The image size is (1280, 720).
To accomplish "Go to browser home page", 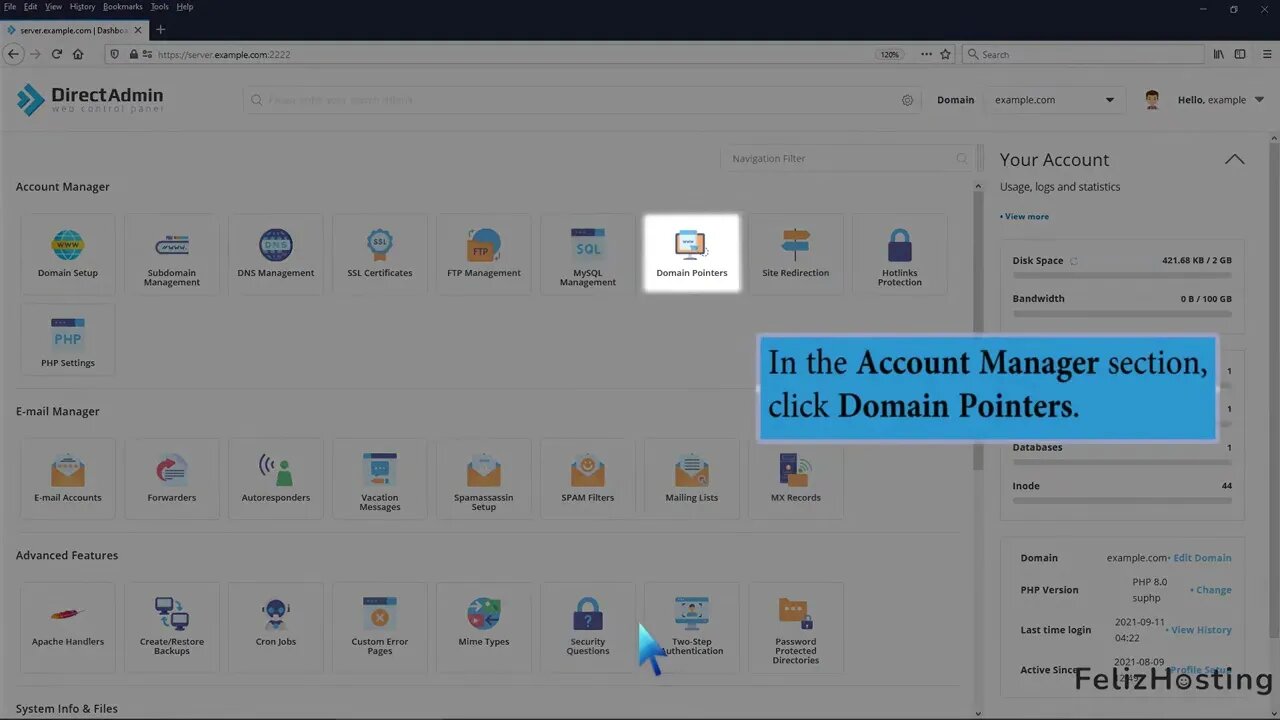I will [x=78, y=54].
